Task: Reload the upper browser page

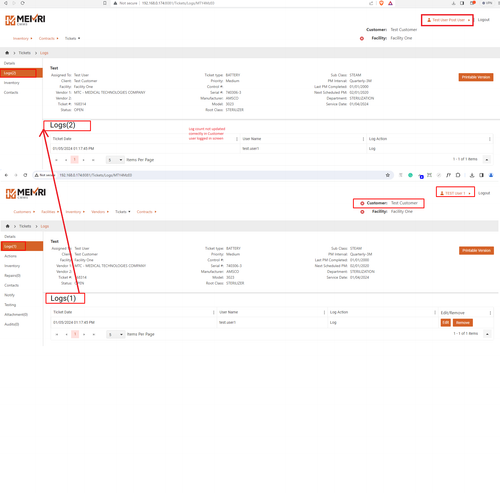Action: coord(22,3)
